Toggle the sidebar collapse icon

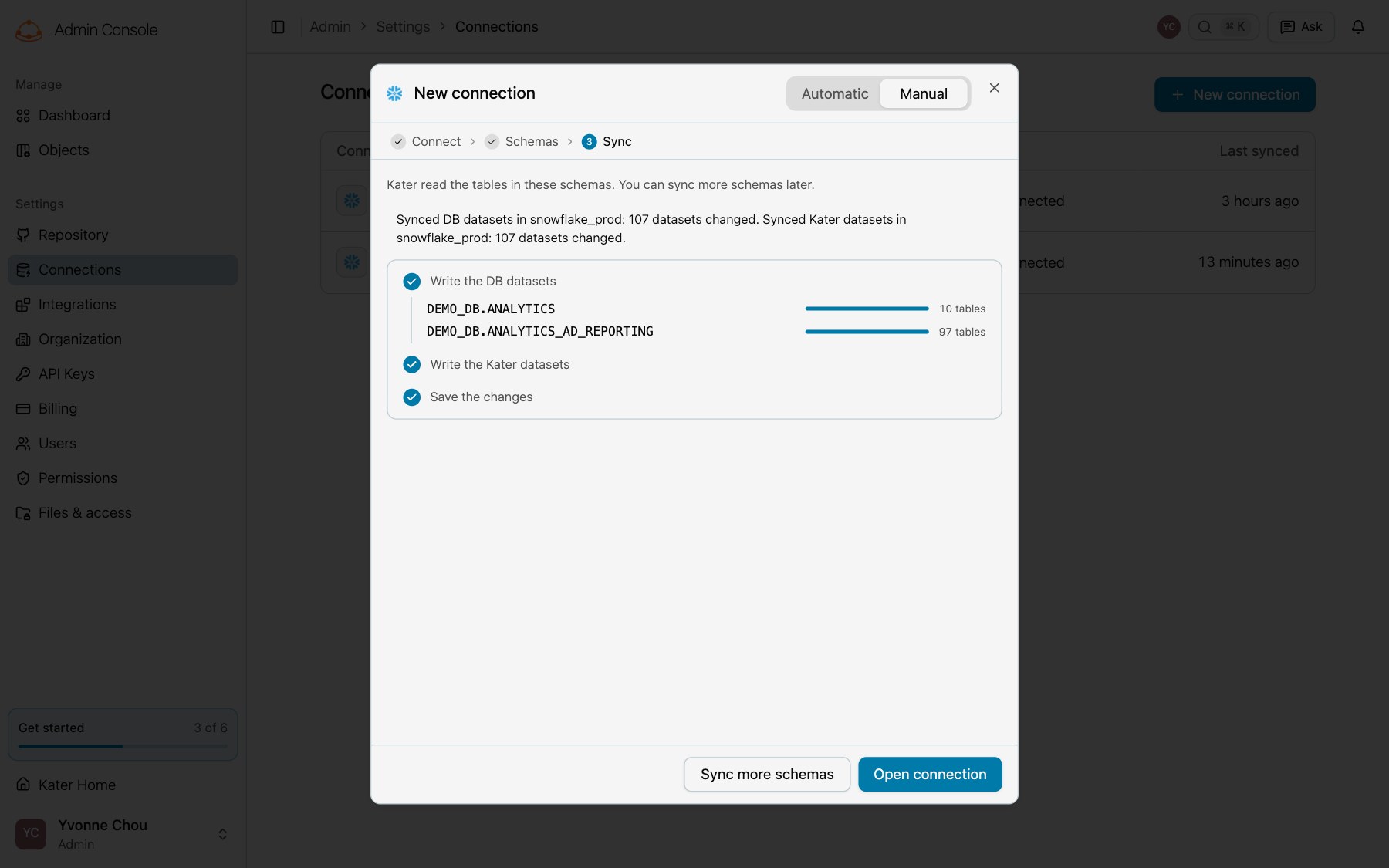click(x=278, y=27)
